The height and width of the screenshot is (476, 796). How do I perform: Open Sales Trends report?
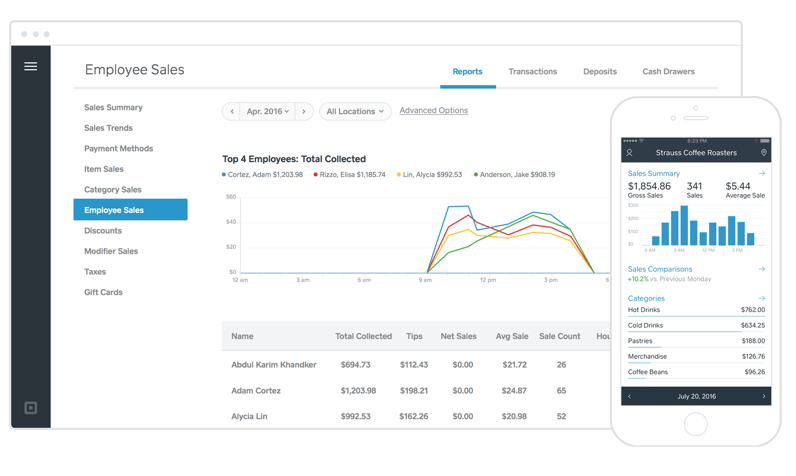coord(108,128)
